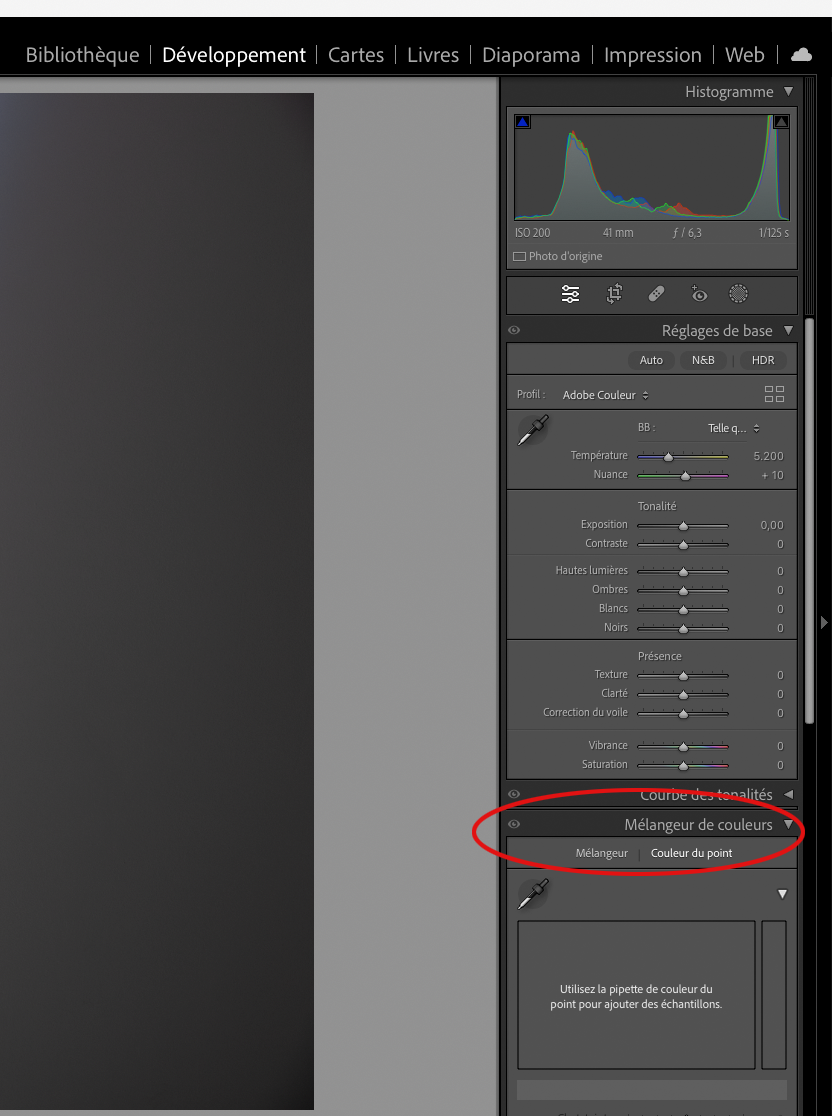The height and width of the screenshot is (1116, 832).
Task: Click the Correction du voile slider handle
Action: coord(683,714)
